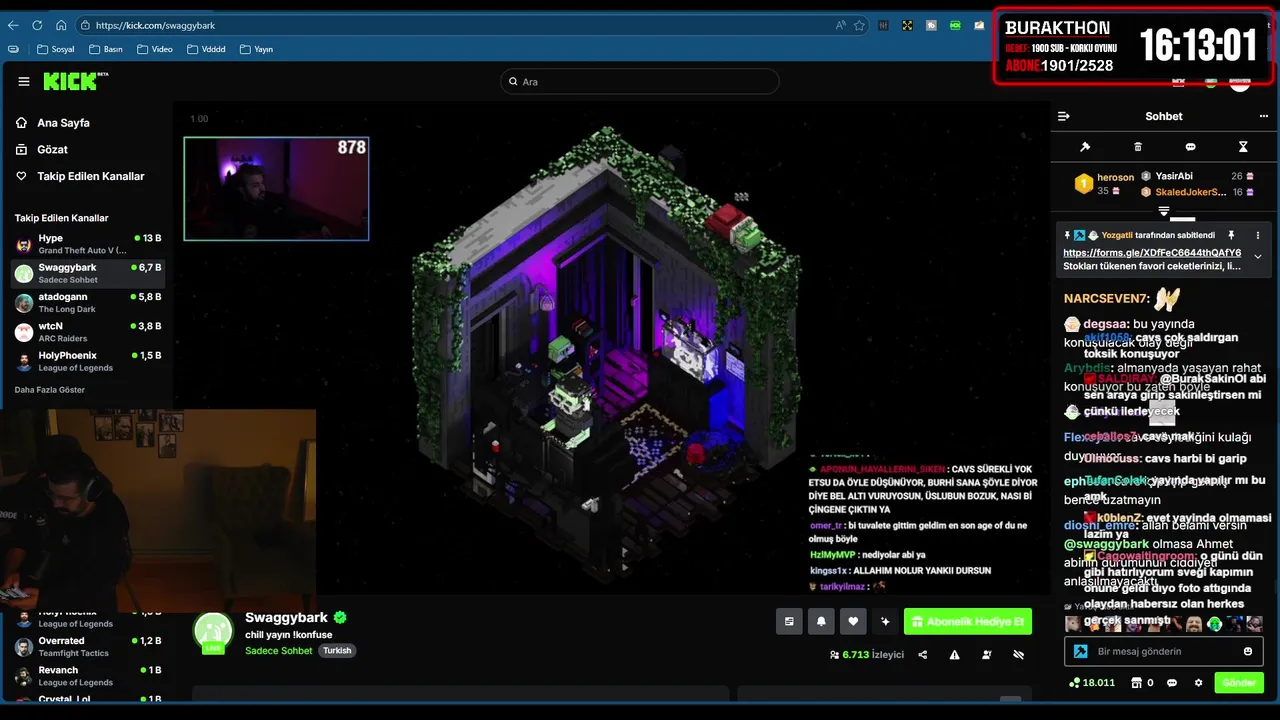Clear chat with trash icon
The height and width of the screenshot is (720, 1280).
click(1138, 147)
